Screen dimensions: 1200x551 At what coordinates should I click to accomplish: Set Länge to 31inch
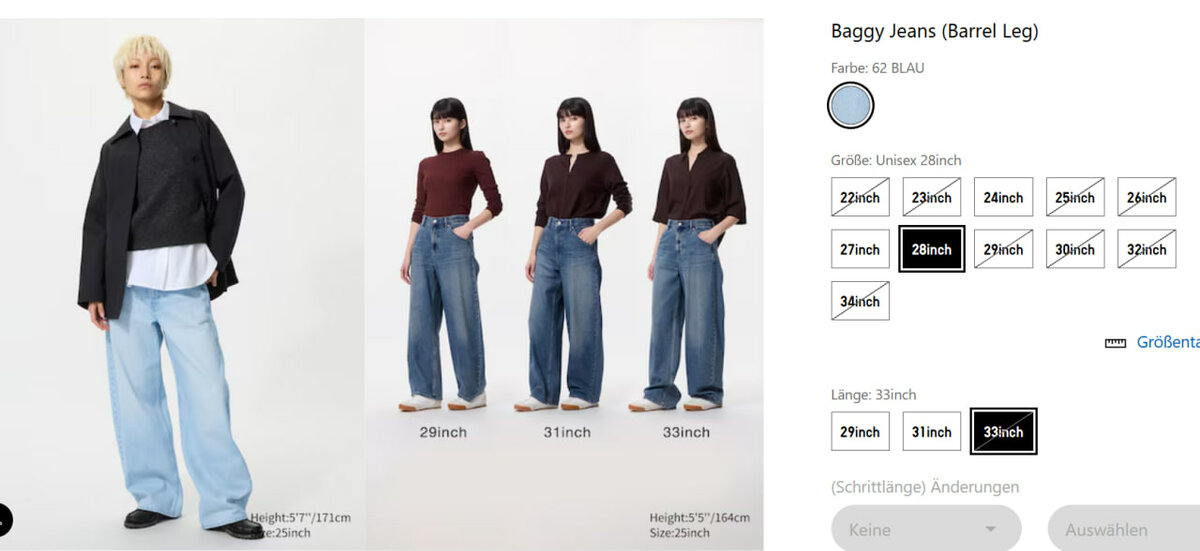click(932, 431)
